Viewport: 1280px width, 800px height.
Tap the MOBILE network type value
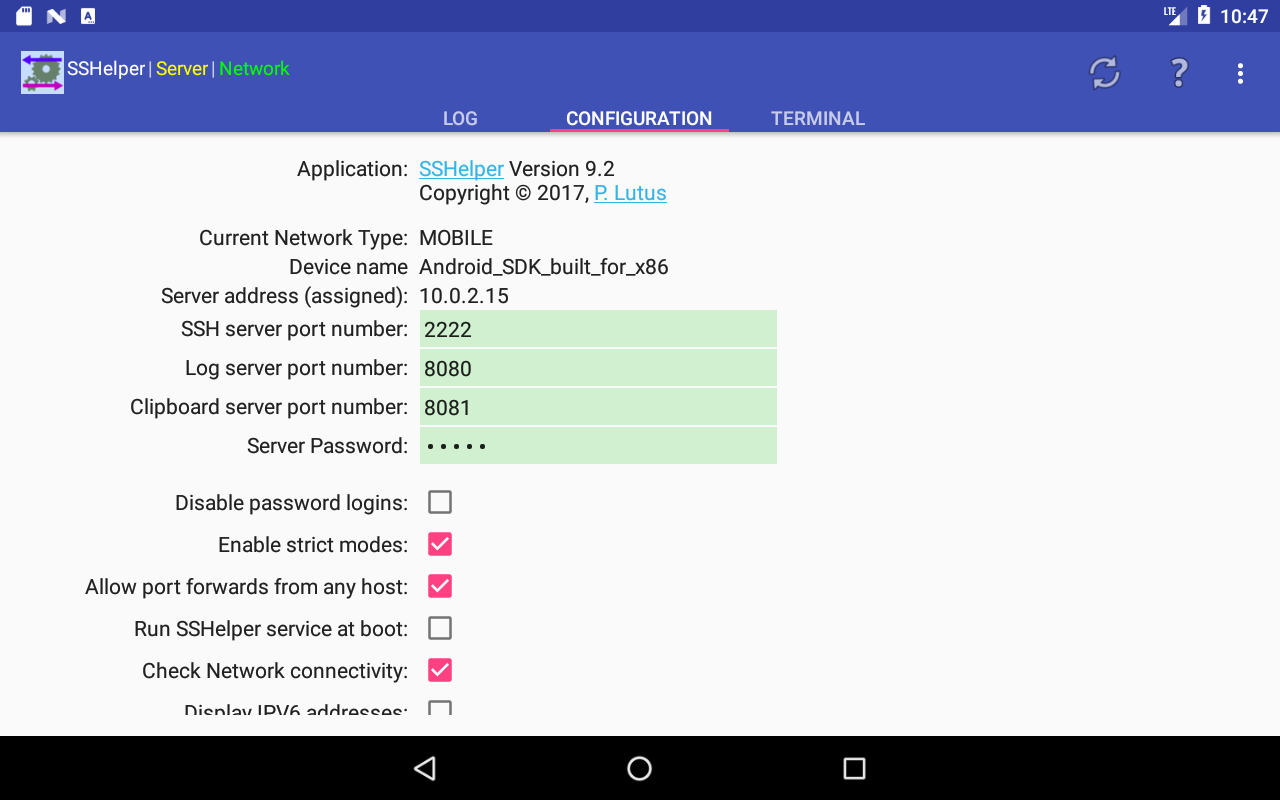coord(456,238)
